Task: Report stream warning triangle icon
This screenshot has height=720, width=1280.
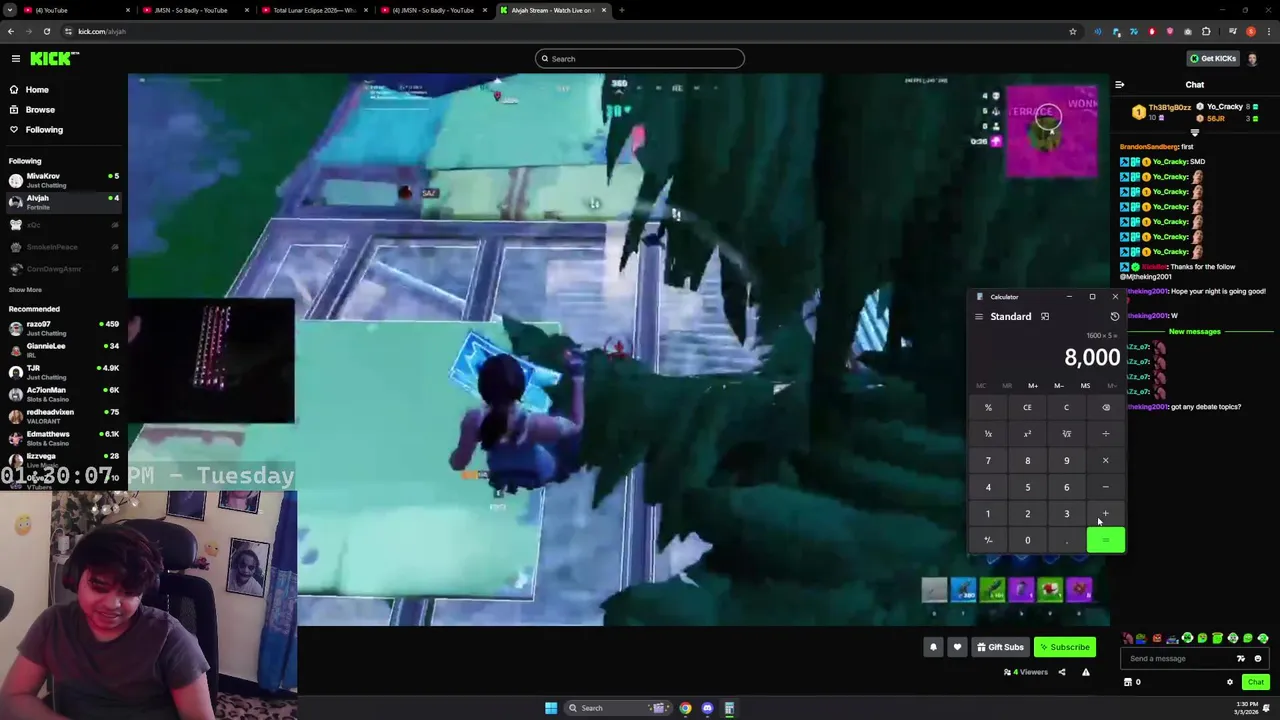Action: tap(1086, 672)
